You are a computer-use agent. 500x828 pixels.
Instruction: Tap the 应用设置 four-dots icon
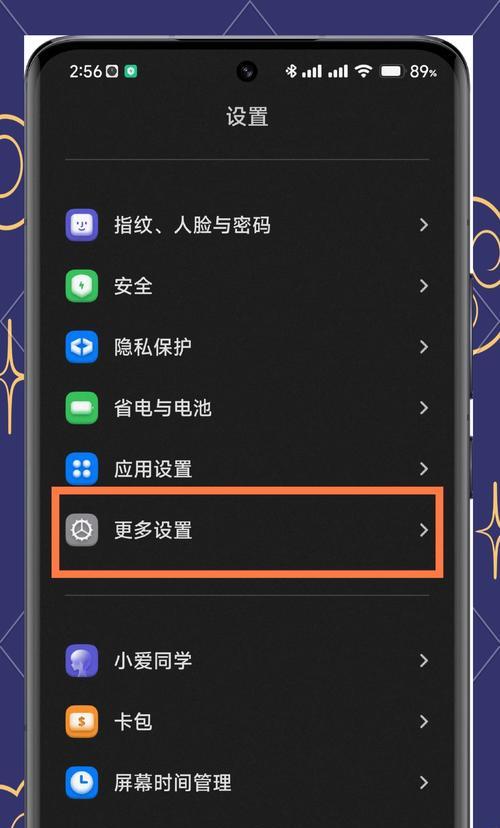(81, 469)
